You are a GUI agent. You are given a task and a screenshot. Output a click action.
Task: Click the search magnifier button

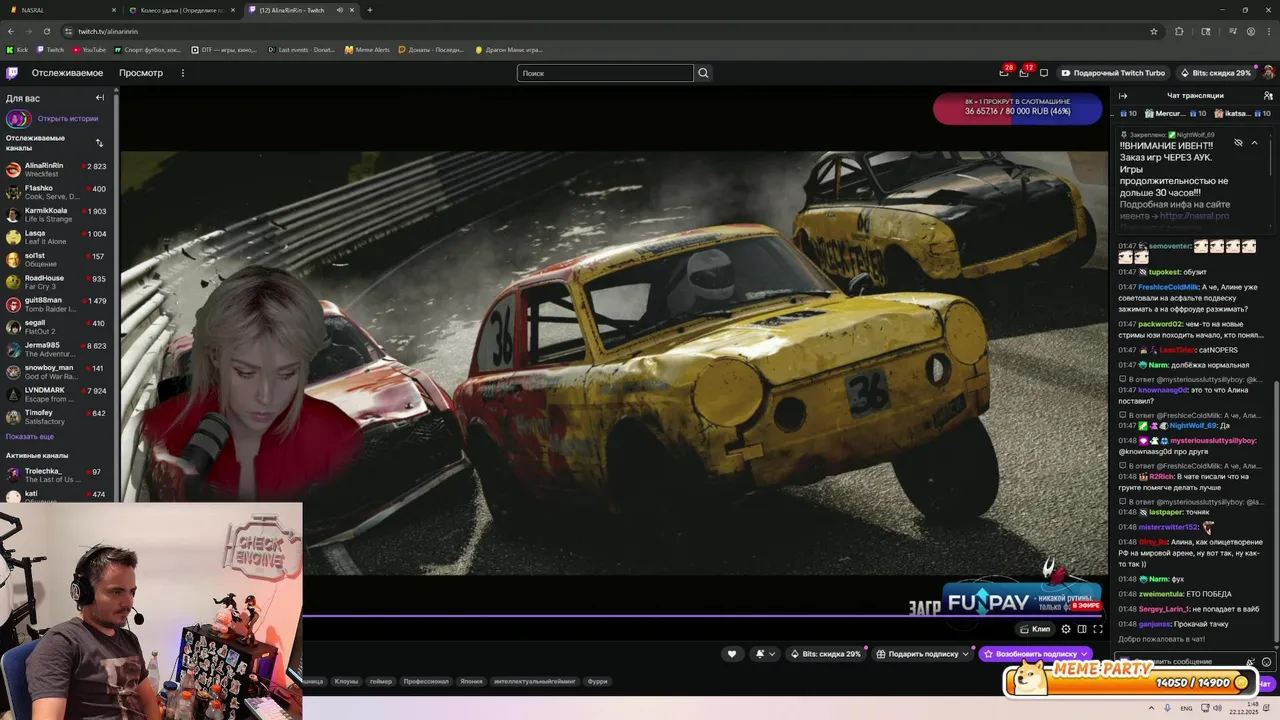703,73
